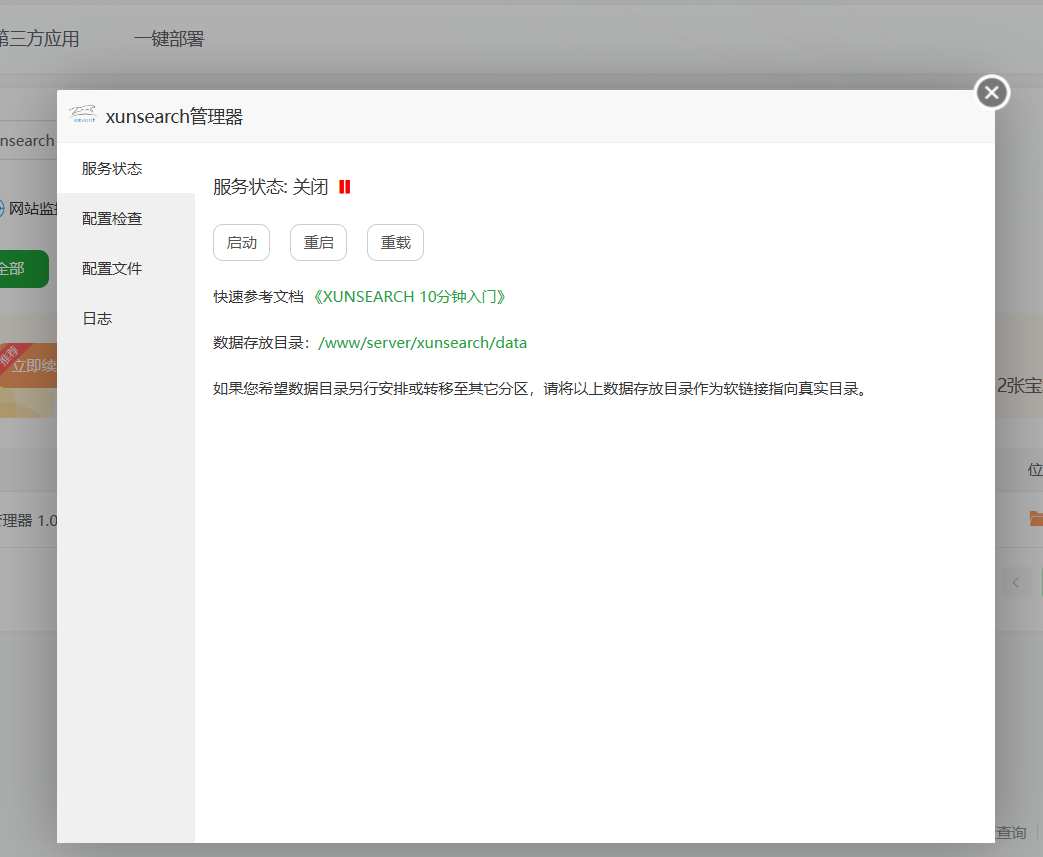Open the 一键部署 tab
Image resolution: width=1043 pixels, height=857 pixels.
tap(170, 37)
